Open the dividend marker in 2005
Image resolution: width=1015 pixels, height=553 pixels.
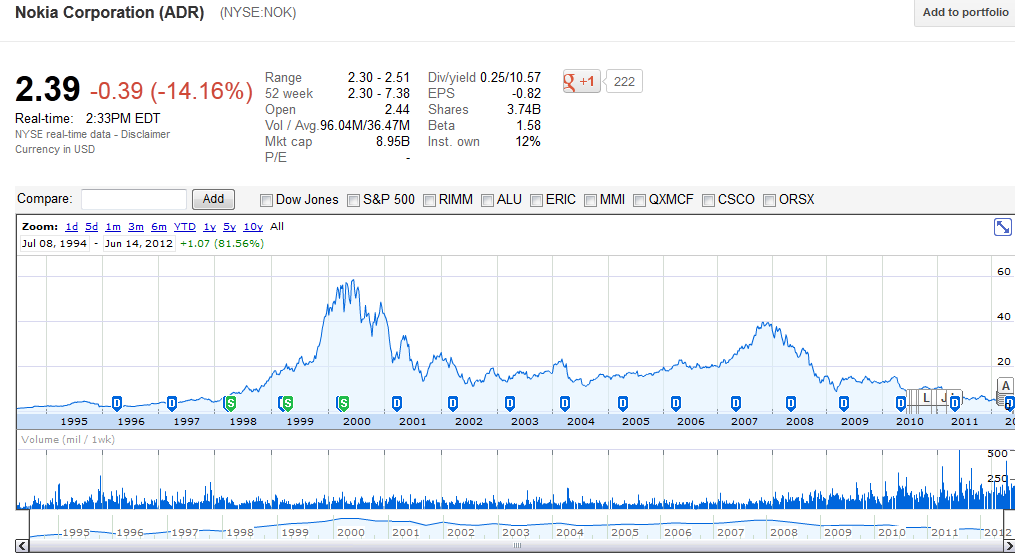(623, 403)
